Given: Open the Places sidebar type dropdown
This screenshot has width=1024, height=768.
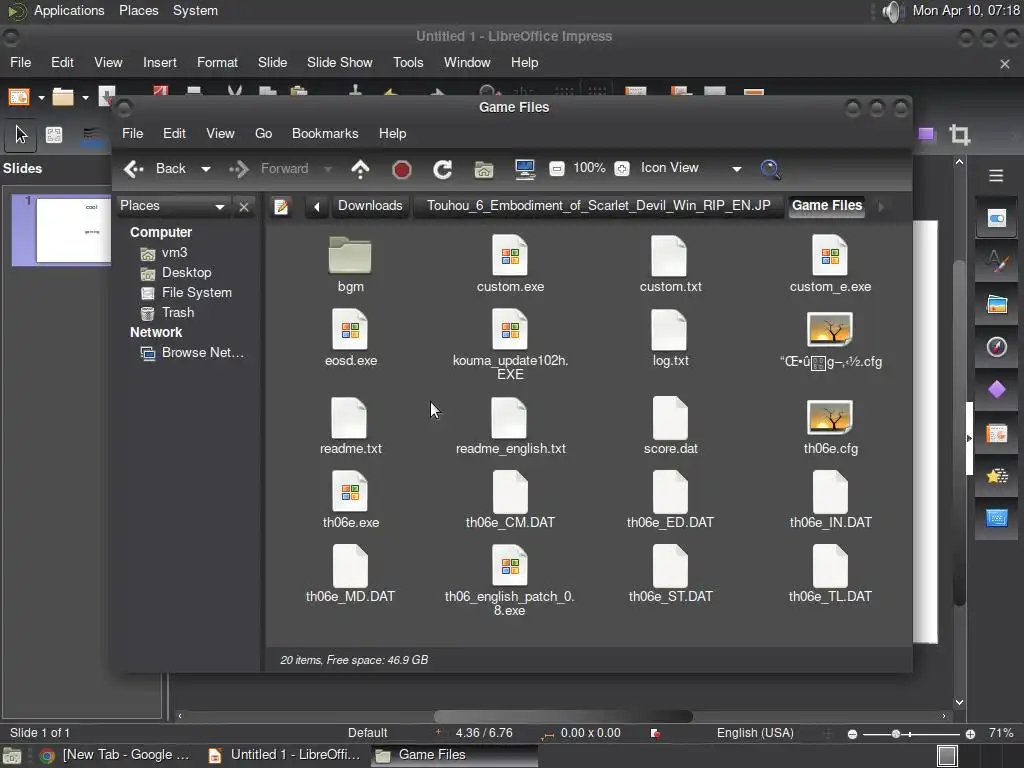Looking at the screenshot, I should 172,206.
